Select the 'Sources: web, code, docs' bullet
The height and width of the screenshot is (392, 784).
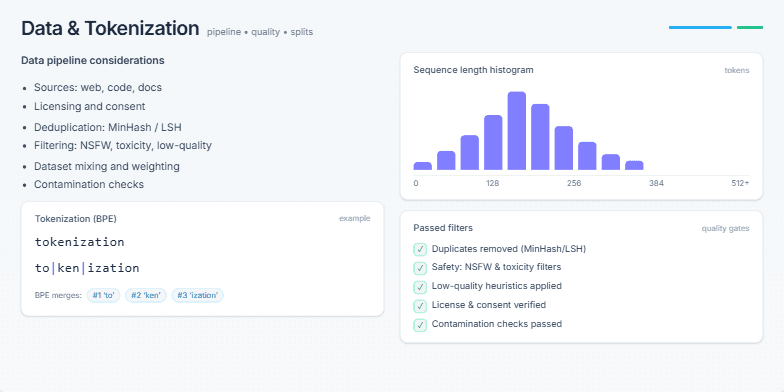click(98, 88)
